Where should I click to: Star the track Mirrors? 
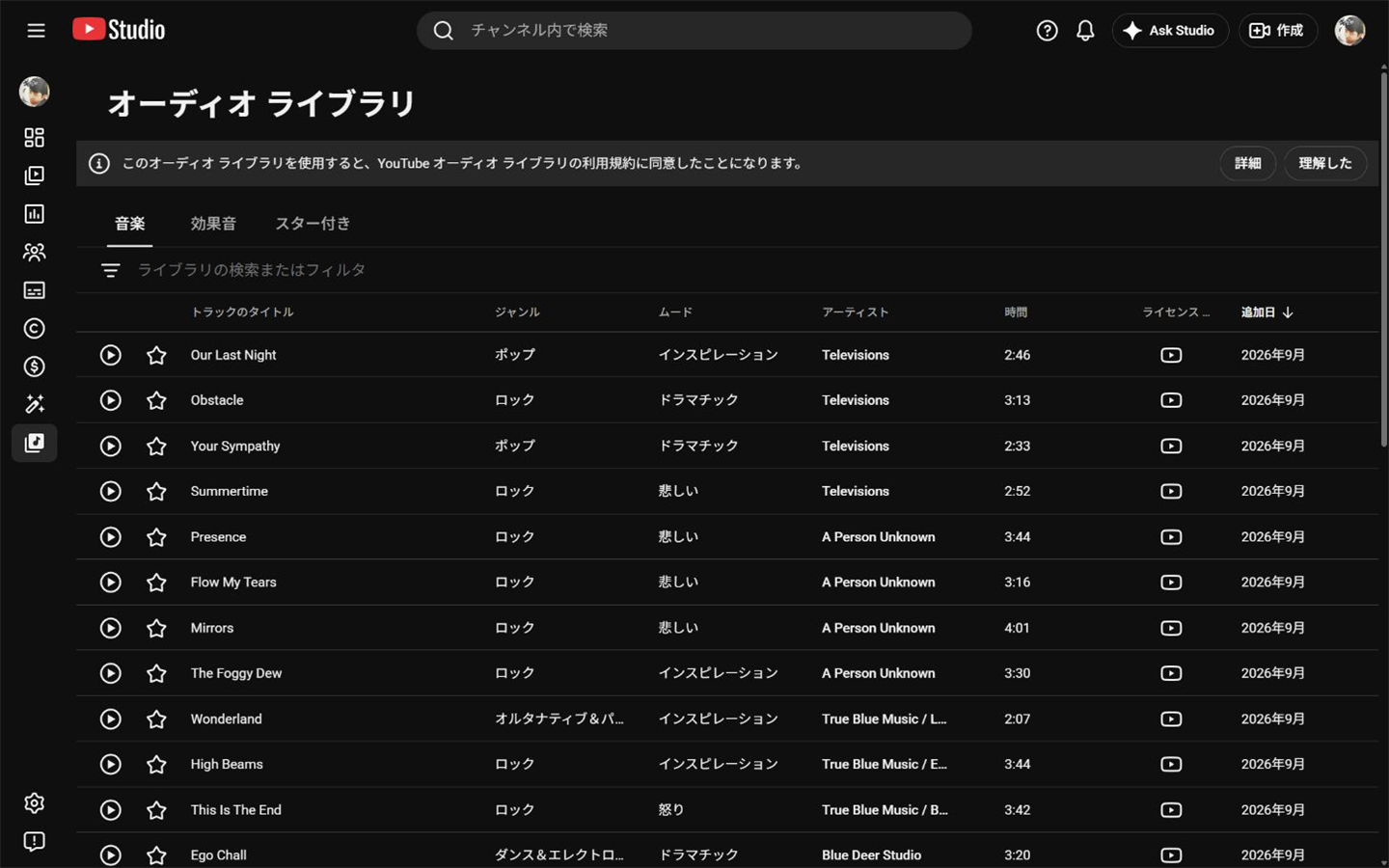pyautogui.click(x=156, y=628)
